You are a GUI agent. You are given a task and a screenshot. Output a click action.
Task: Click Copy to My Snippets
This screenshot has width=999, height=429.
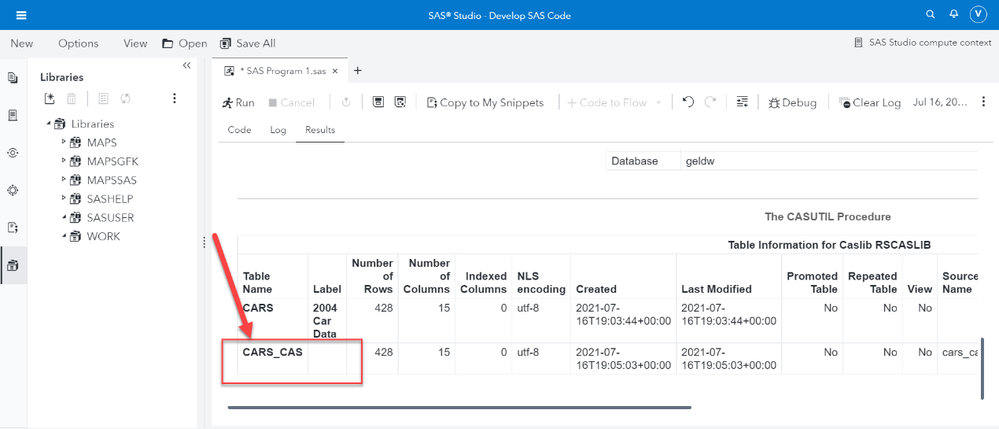tap(485, 102)
